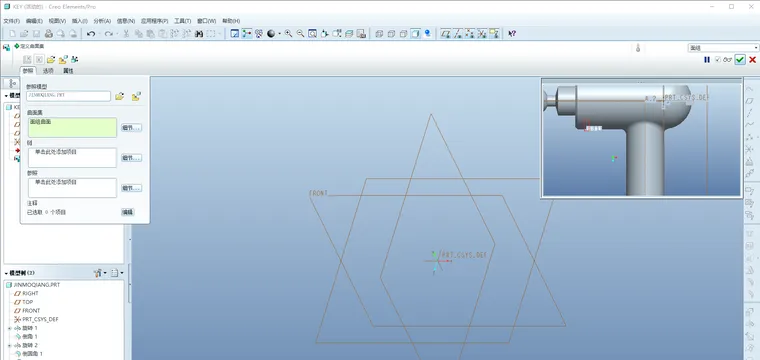Click the context help pointer icon
The image size is (760, 360).
[512, 33]
